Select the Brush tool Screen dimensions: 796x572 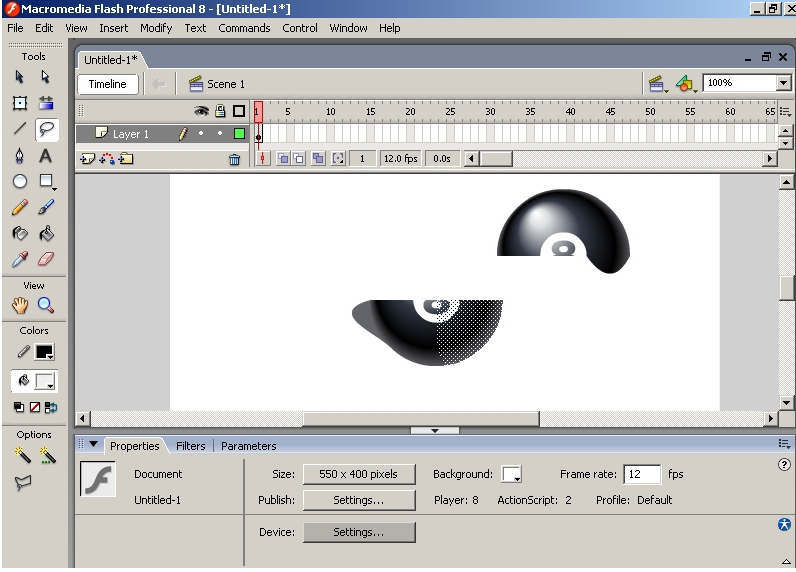tap(46, 207)
